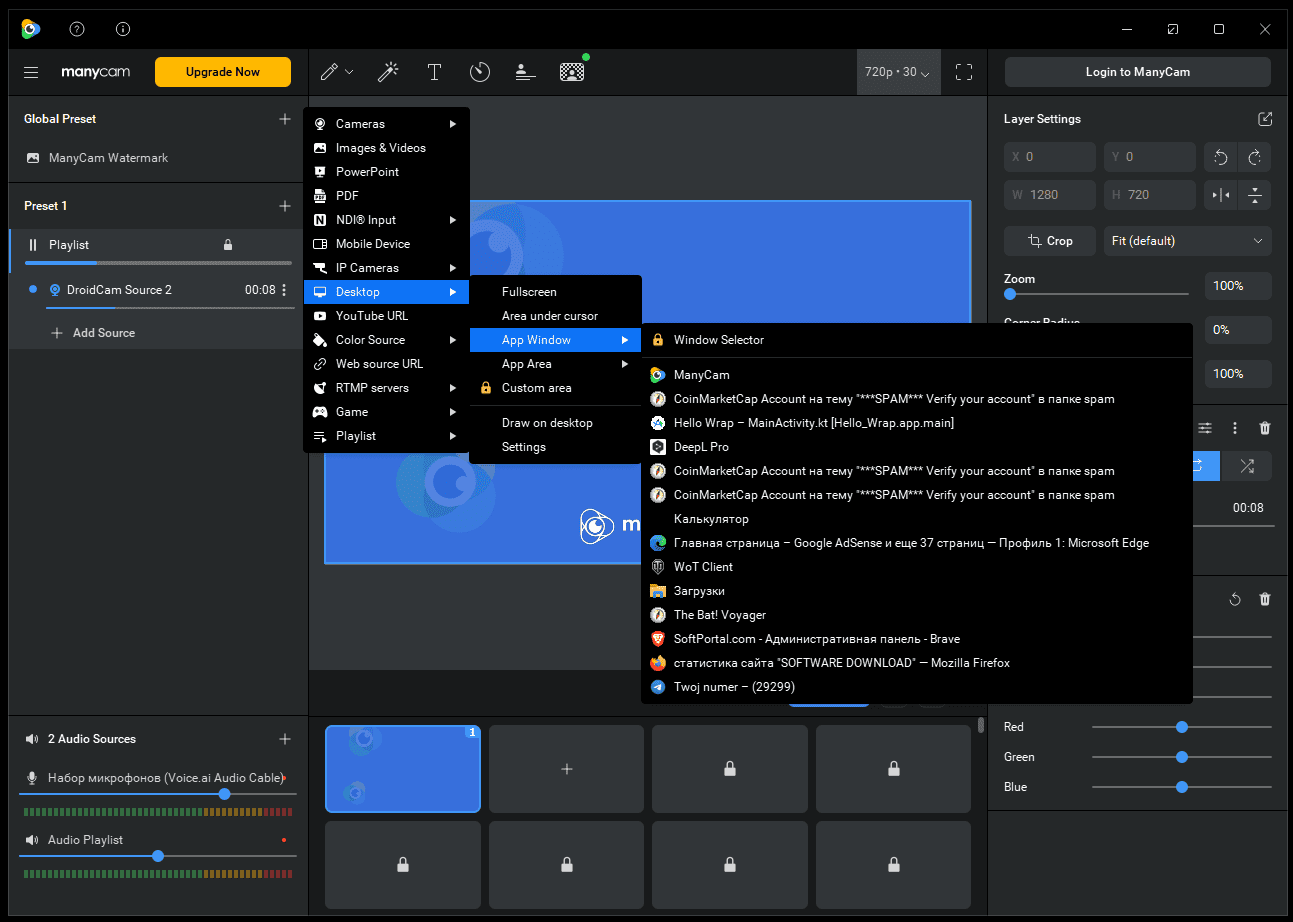Screen dimensions: 1293x922
Task: Open the lower third tool
Action: 525,72
